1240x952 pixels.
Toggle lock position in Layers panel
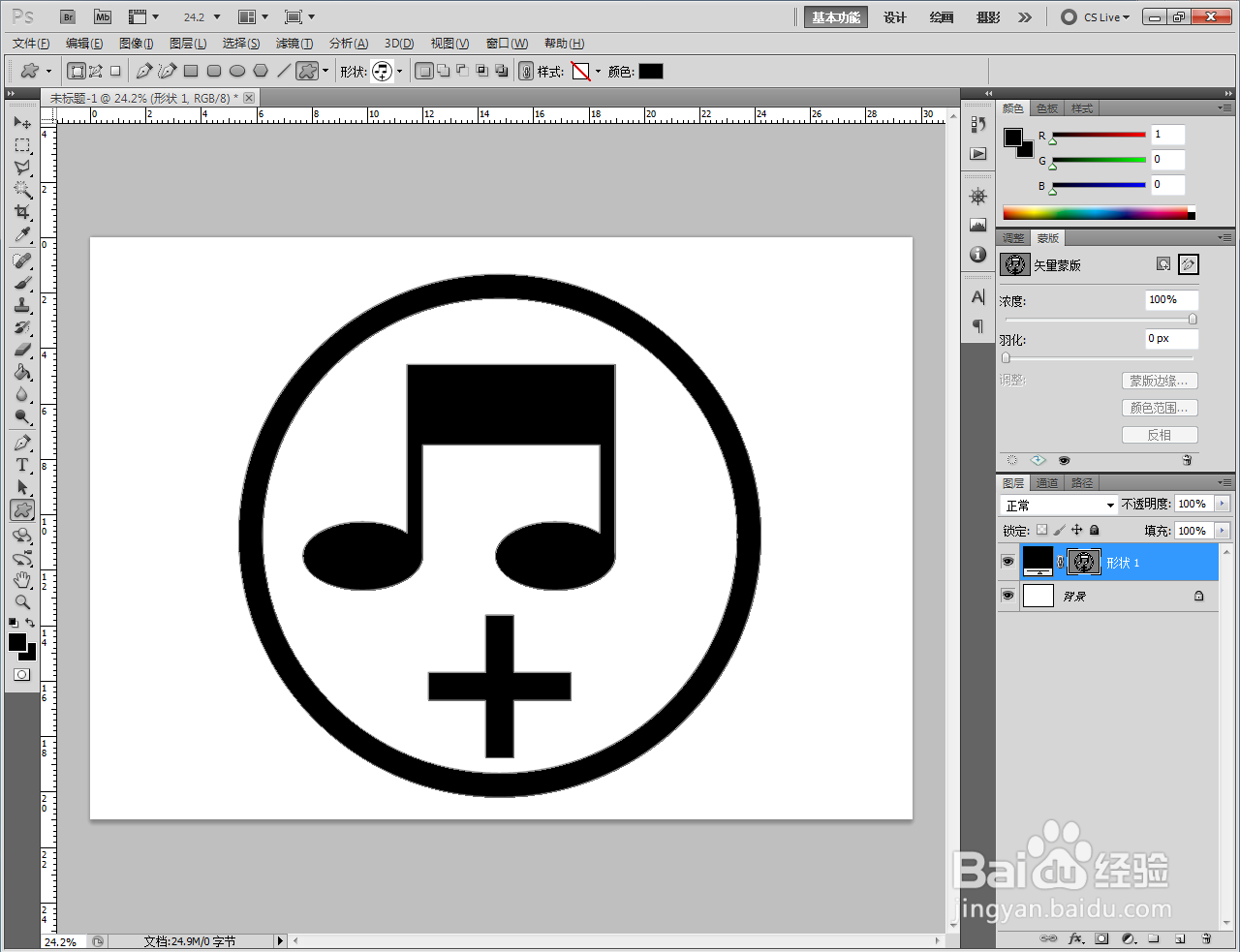(x=1077, y=530)
